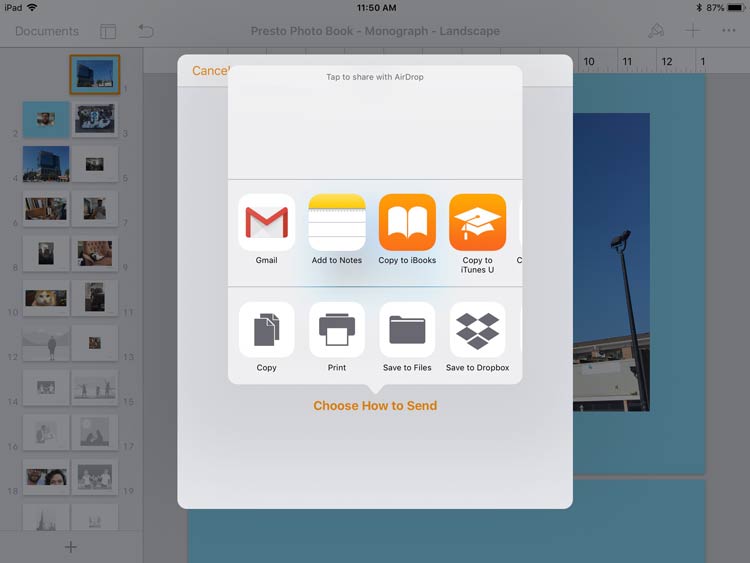Tap the Add to Notes icon

pyautogui.click(x=337, y=222)
